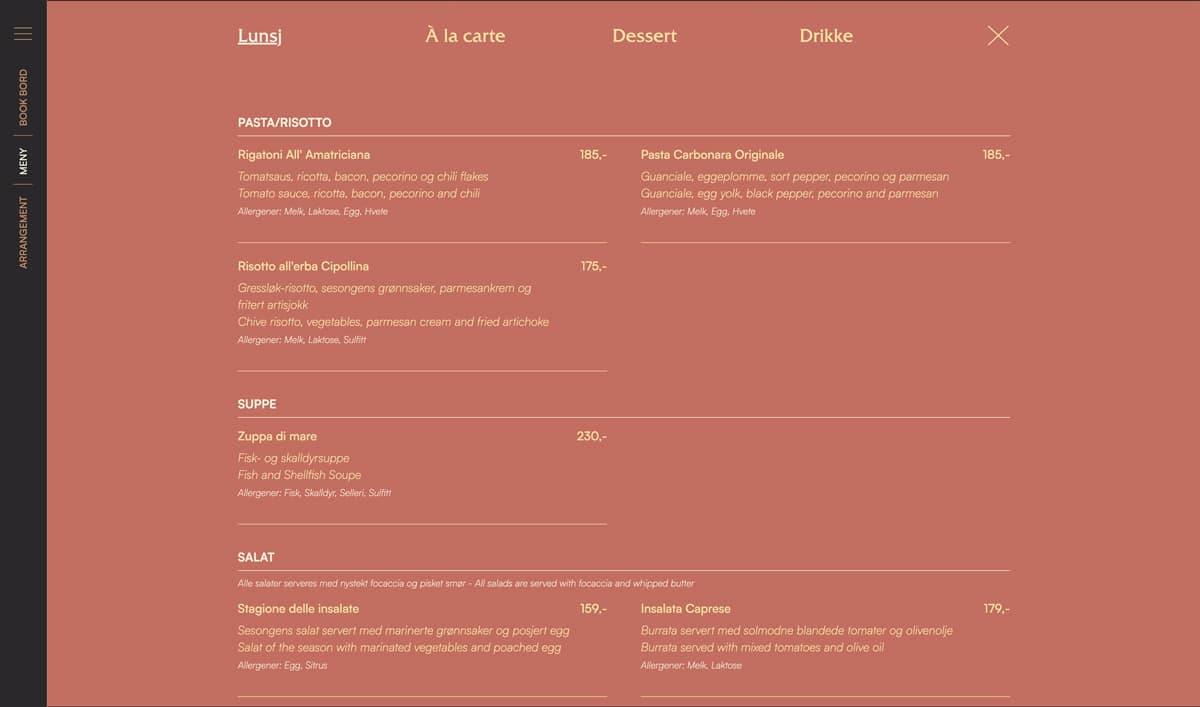1200x707 pixels.
Task: Open the hamburger menu icon
Action: point(23,34)
